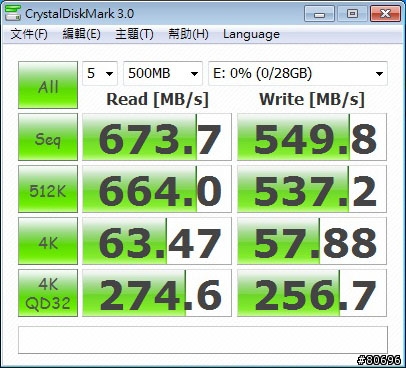
Task: Open the test count dropdown showing 5
Action: click(100, 73)
